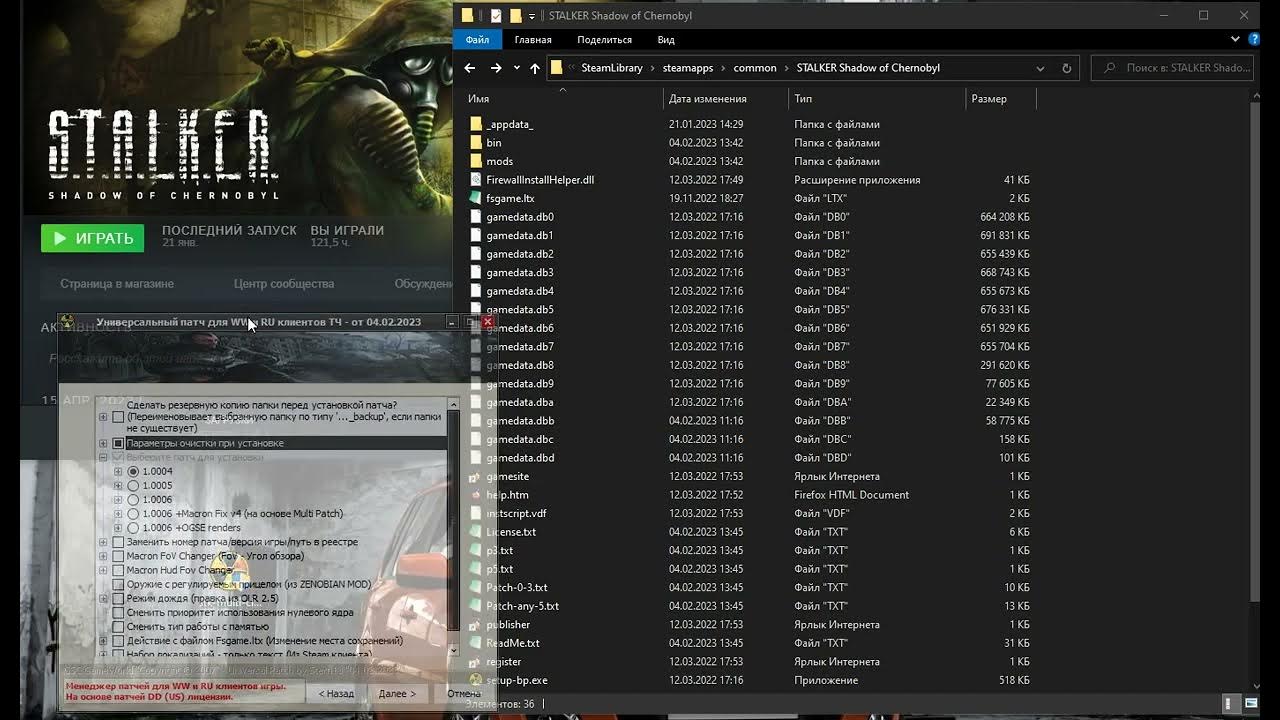Open the Вид ribbon tab
1280x720 pixels.
pyautogui.click(x=666, y=40)
